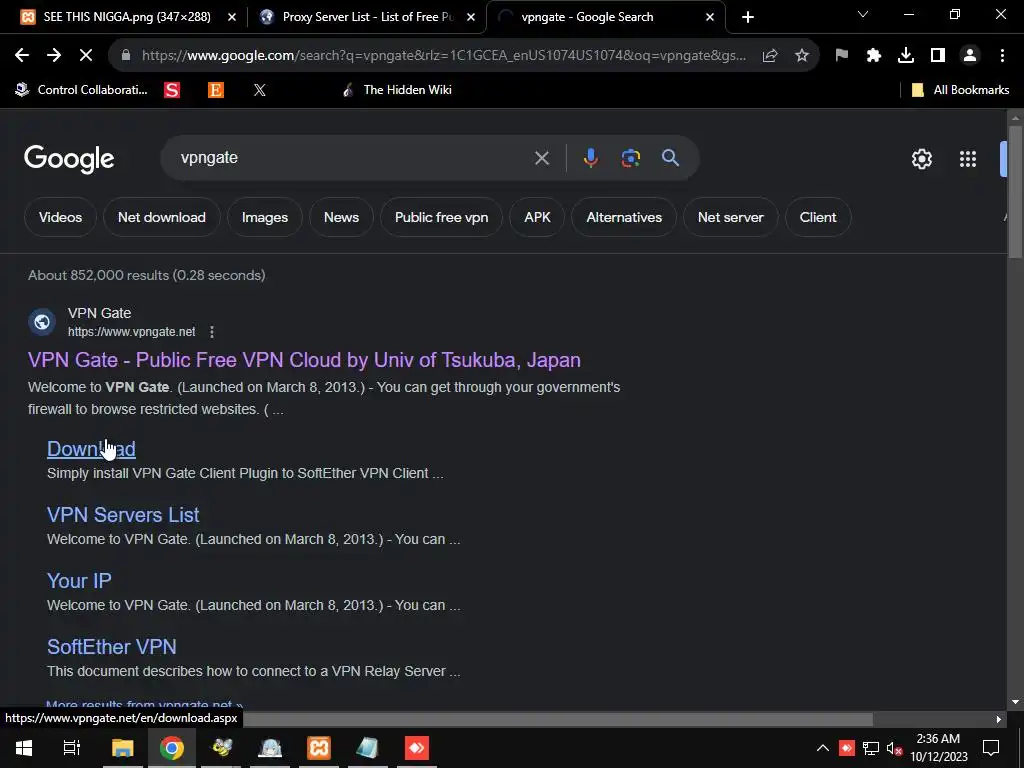Open the Extensions puzzle menu

(x=874, y=56)
